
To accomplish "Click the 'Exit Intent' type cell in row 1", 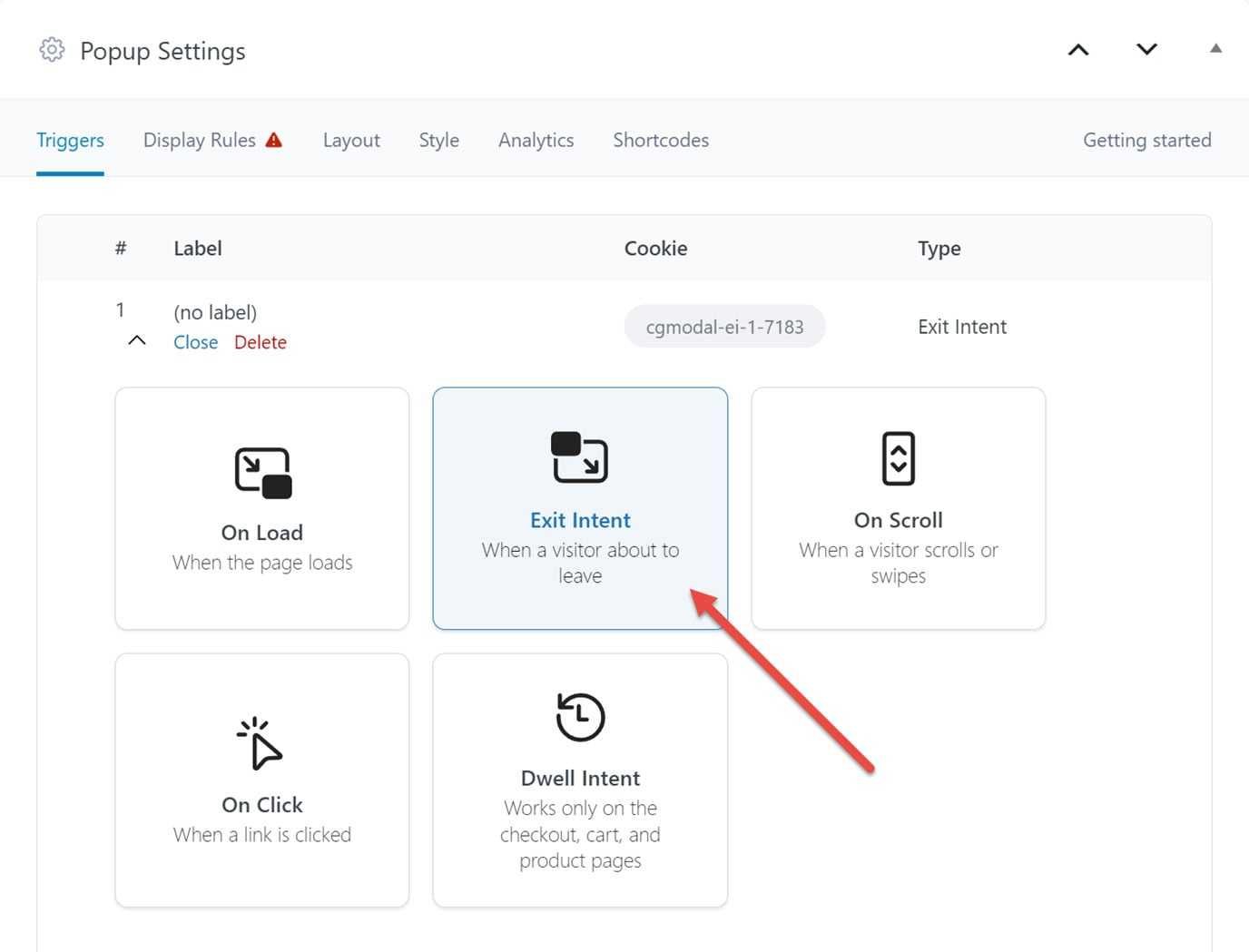I will click(x=962, y=327).
